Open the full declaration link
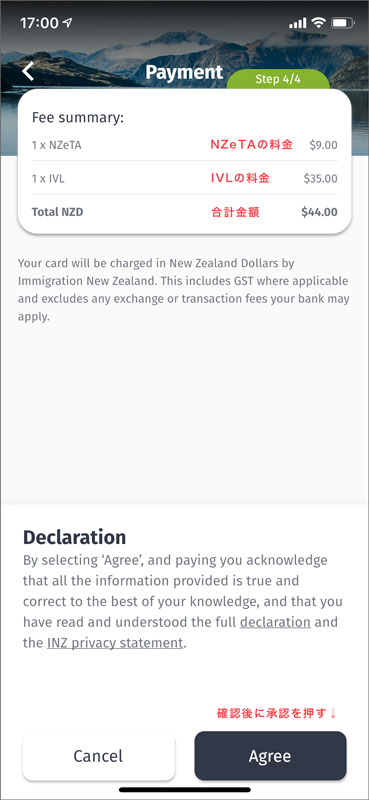 click(275, 622)
